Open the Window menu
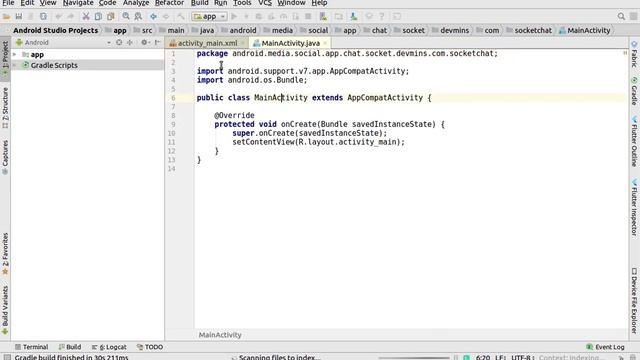This screenshot has height=360, width=640. (291, 3)
